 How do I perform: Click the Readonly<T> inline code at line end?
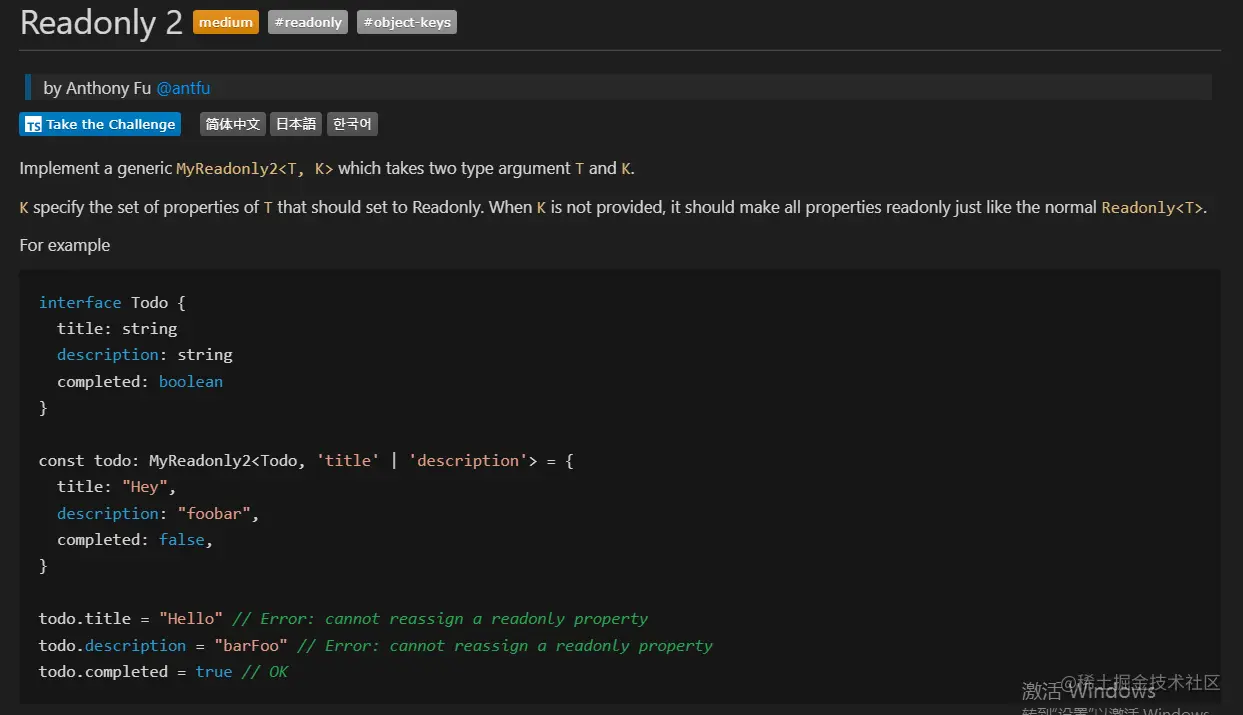coord(1152,208)
